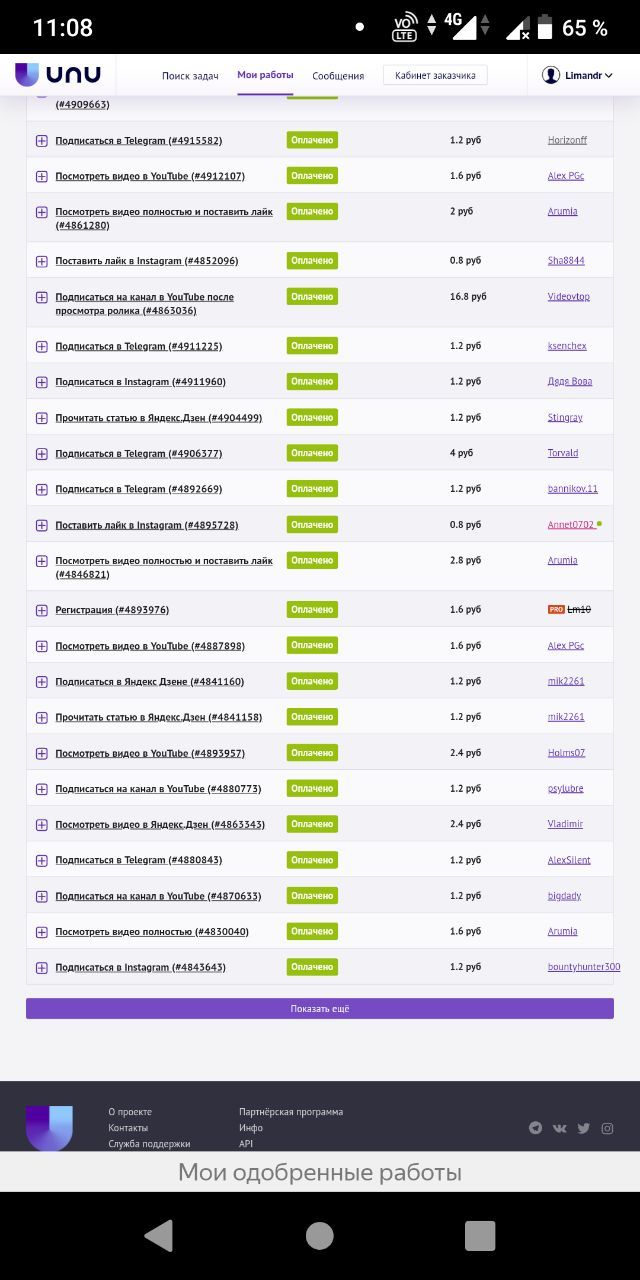Viewport: 640px width, 1280px height.
Task: Expand row Поставить лайк в Instagram (#4852096)
Action: [42, 262]
